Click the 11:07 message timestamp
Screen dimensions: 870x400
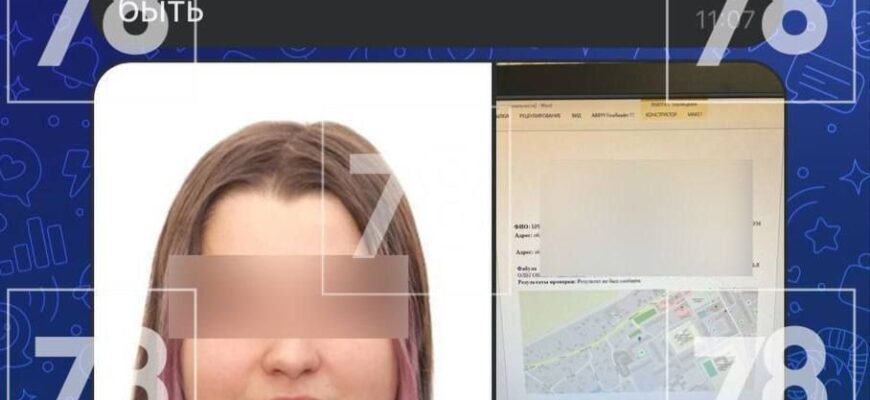pyautogui.click(x=725, y=21)
